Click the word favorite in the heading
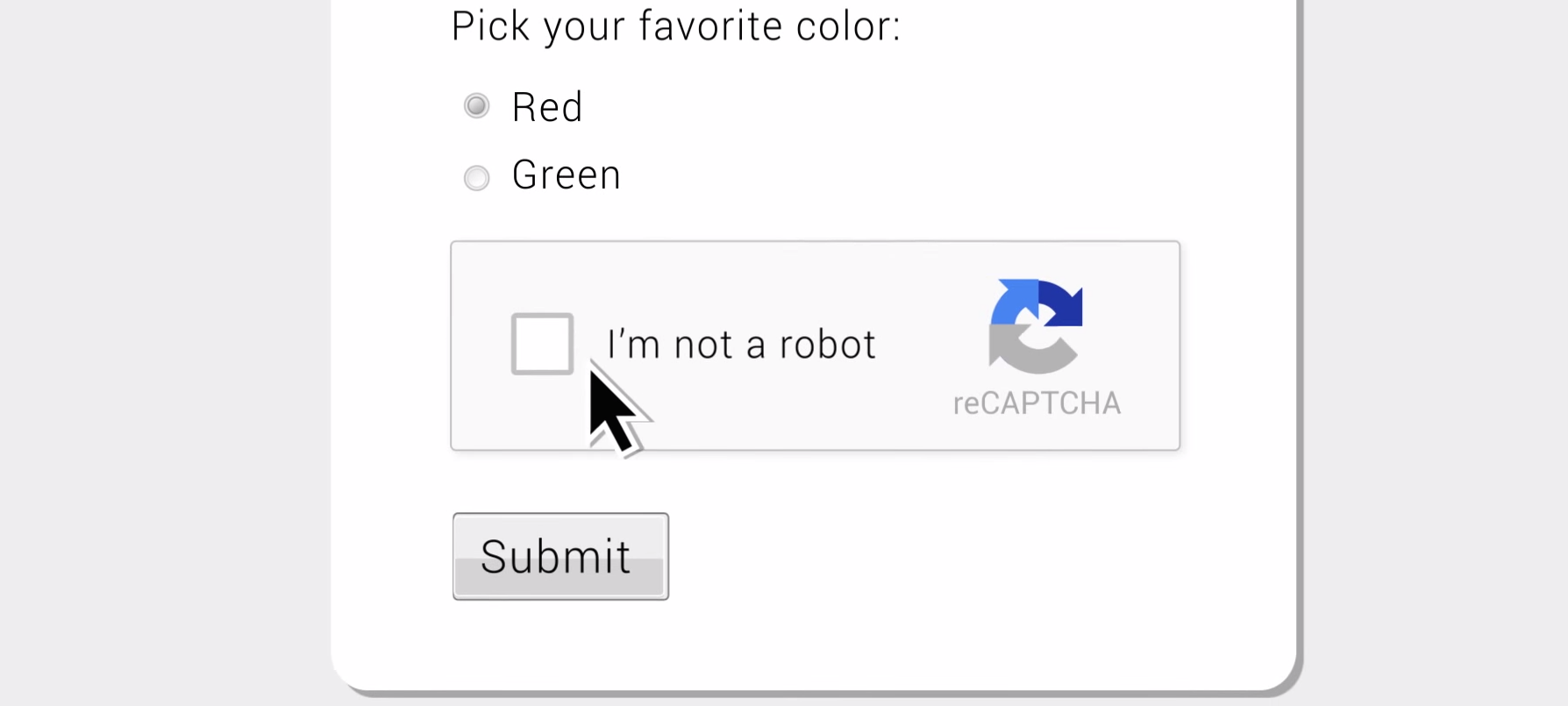 [710, 26]
